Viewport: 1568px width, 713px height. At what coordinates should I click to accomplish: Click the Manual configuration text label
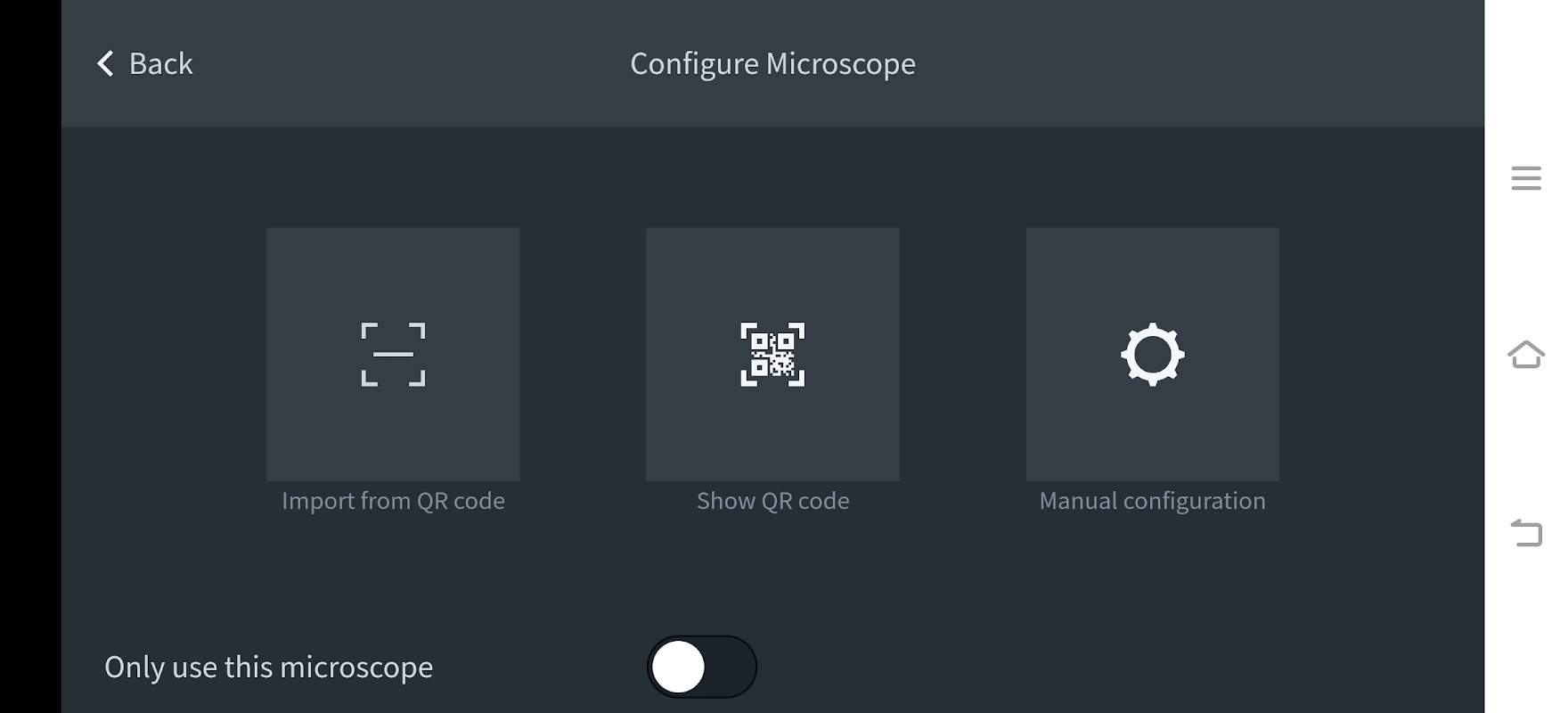[x=1152, y=501]
